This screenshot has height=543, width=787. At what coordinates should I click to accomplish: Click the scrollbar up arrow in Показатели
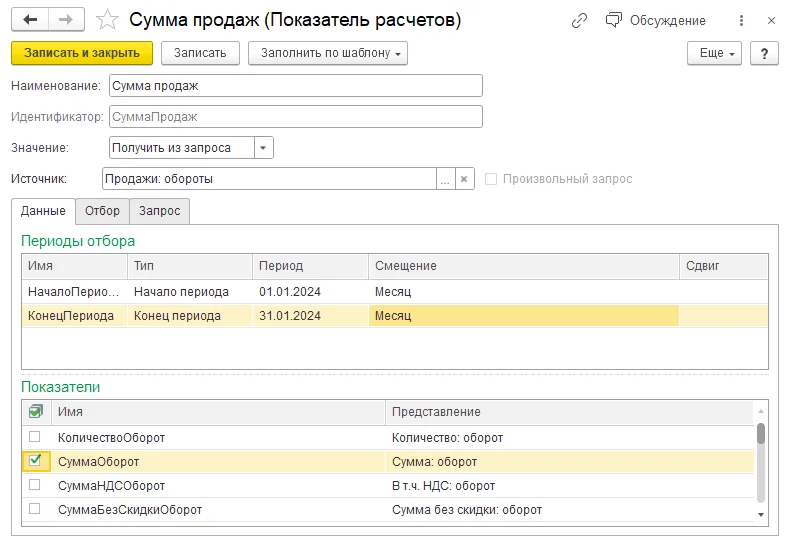(761, 412)
